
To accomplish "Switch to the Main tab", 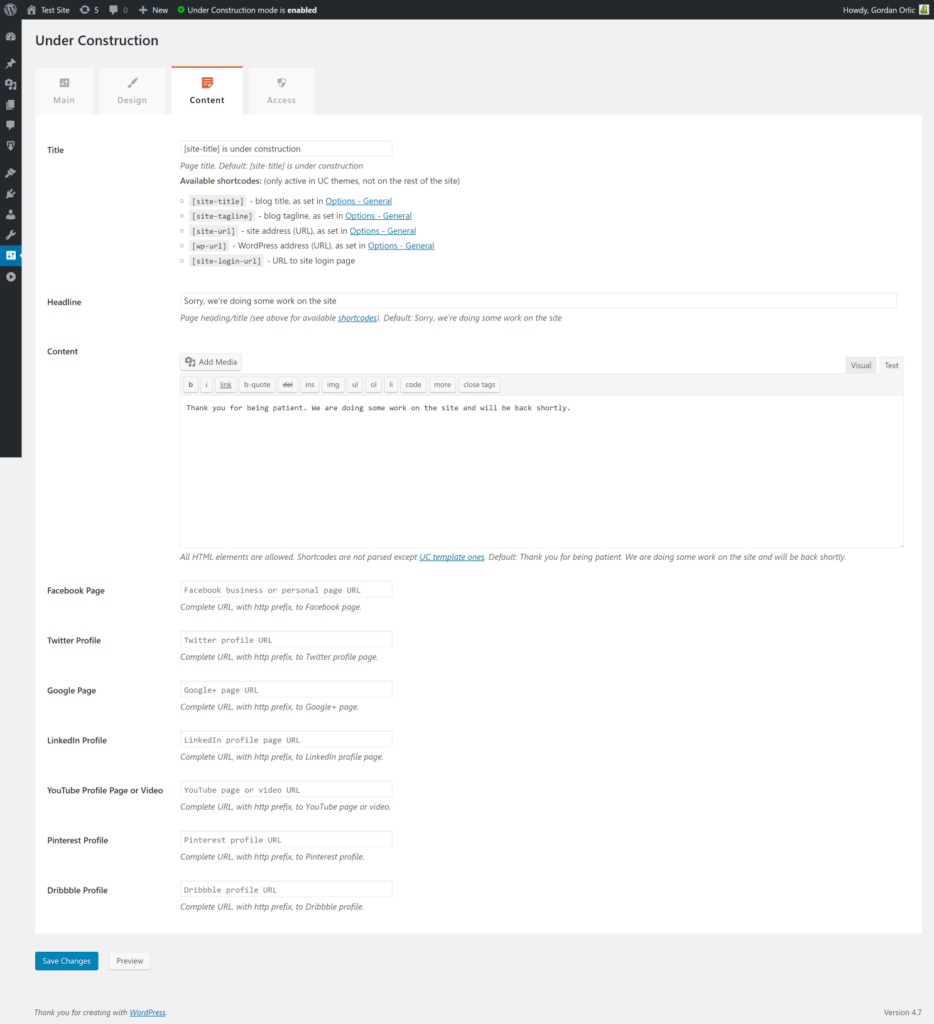I will coord(64,91).
